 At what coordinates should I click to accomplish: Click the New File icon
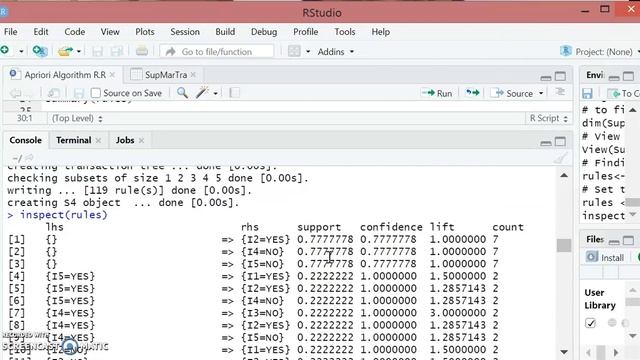click(5, 51)
